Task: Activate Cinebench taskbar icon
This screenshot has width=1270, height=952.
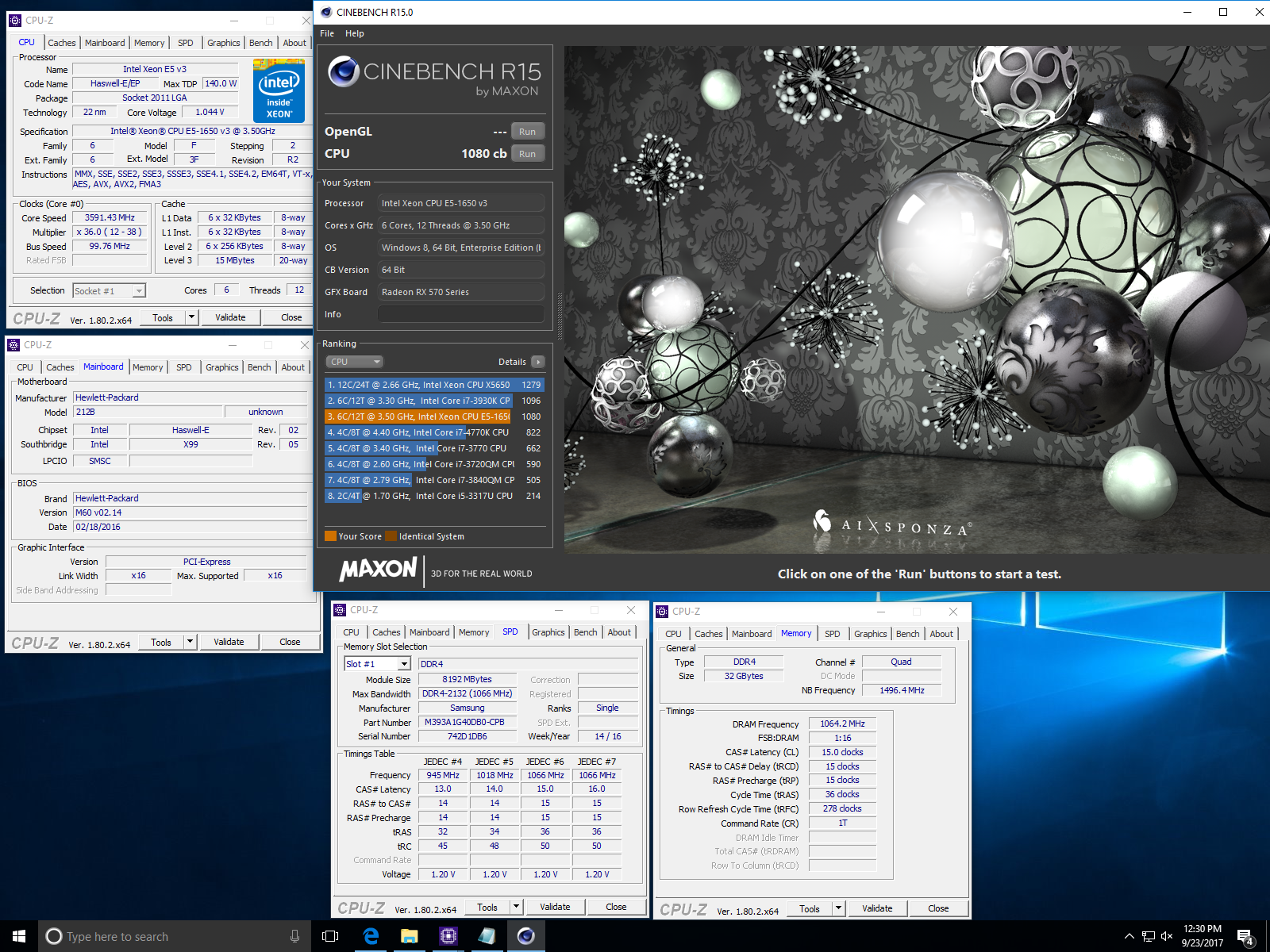Action: 525,936
